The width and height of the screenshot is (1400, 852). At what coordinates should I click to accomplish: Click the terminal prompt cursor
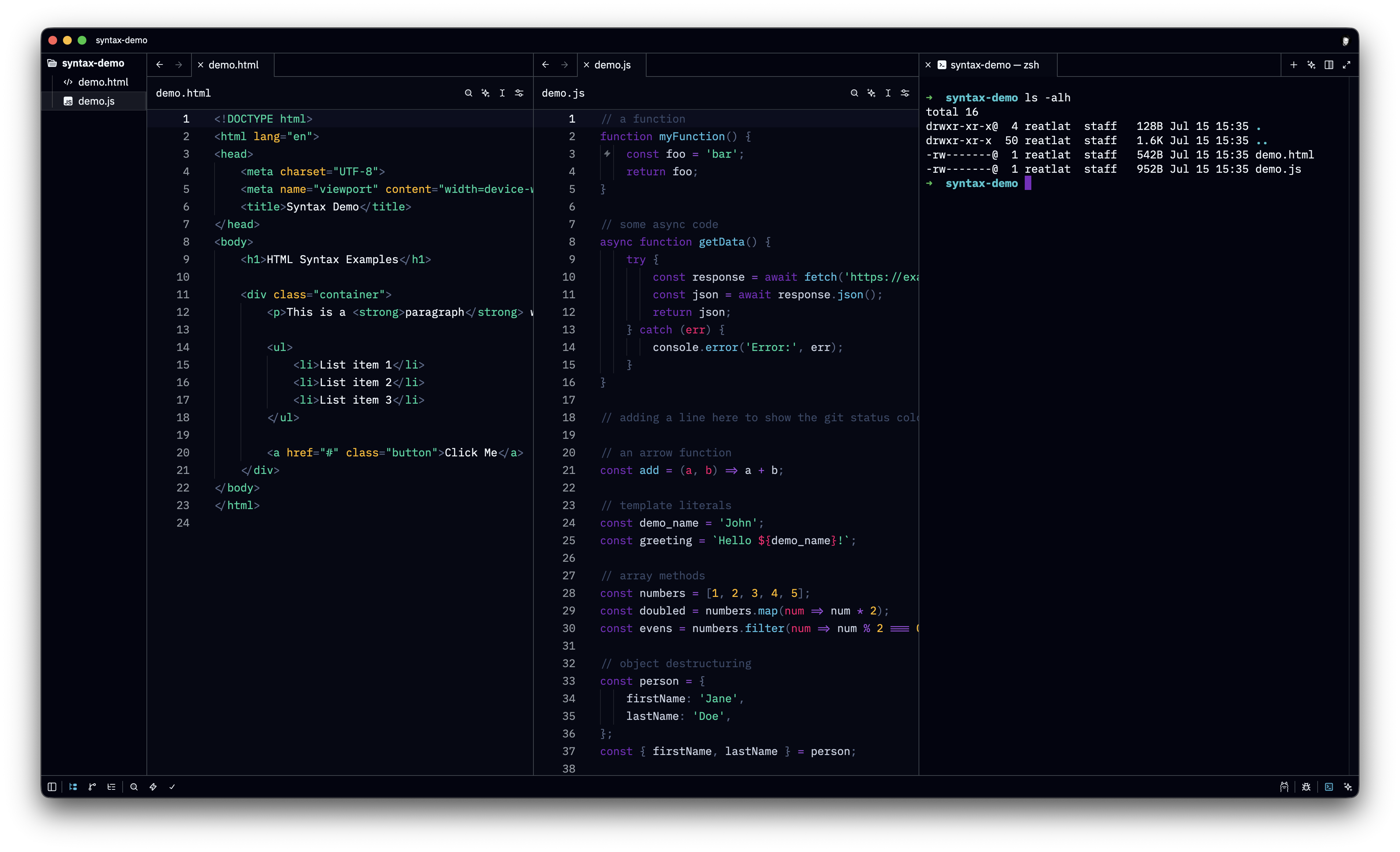point(1028,183)
